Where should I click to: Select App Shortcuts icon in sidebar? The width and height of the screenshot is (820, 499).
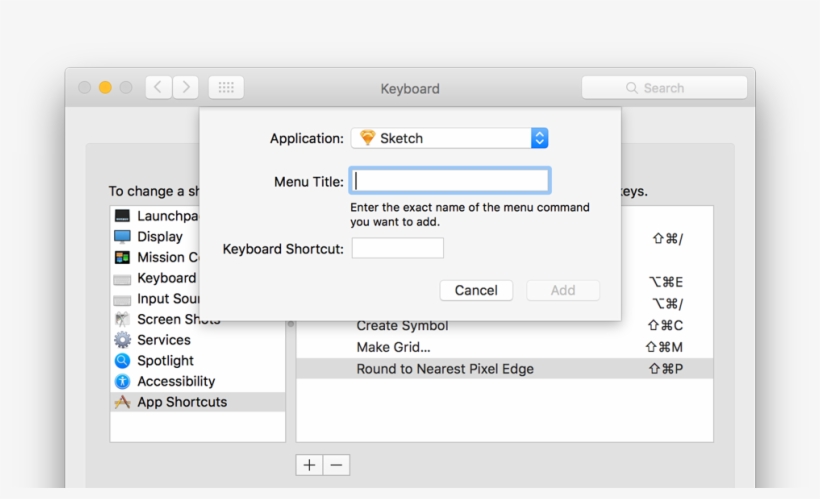coord(122,402)
